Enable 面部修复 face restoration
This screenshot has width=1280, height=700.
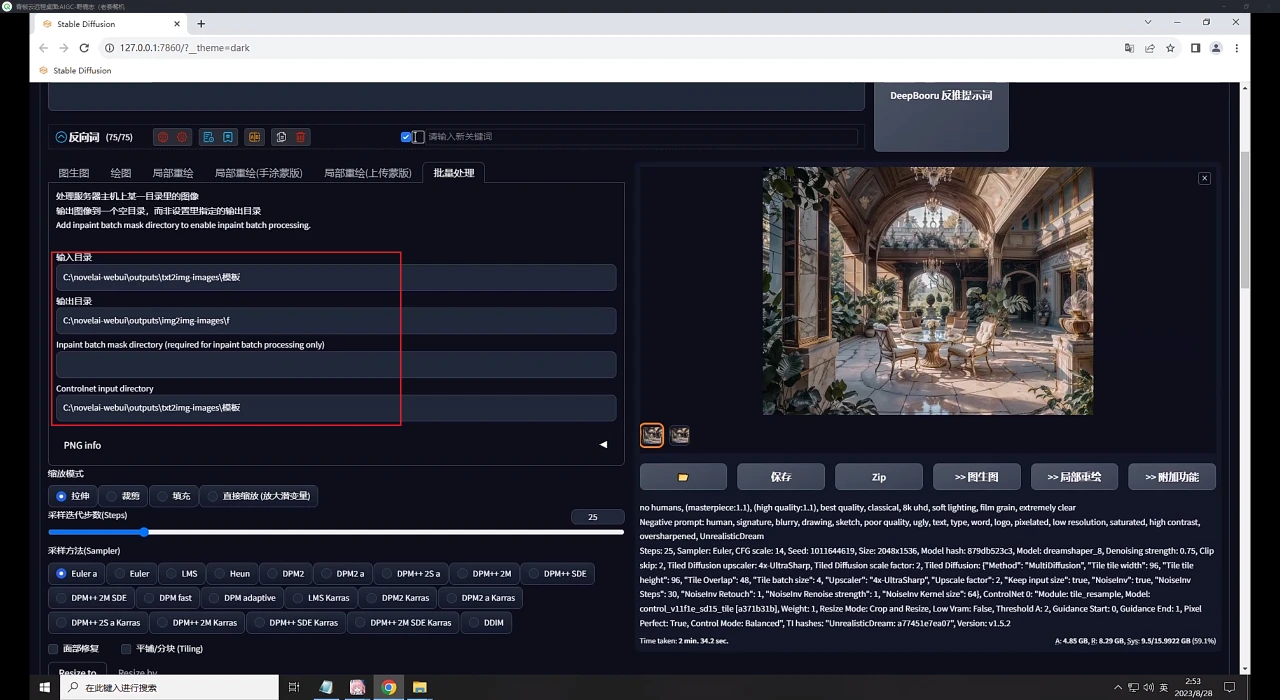pos(76,649)
